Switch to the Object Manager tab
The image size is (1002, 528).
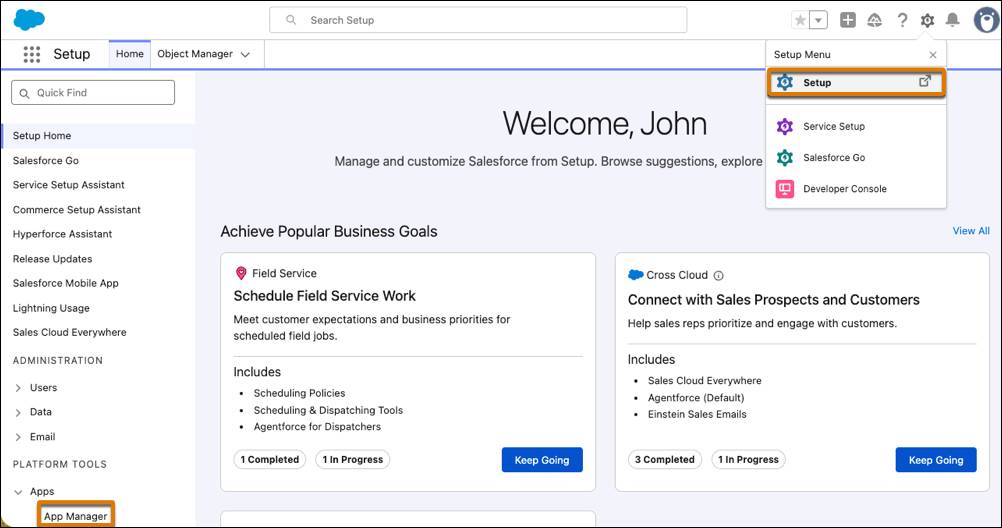tap(195, 54)
